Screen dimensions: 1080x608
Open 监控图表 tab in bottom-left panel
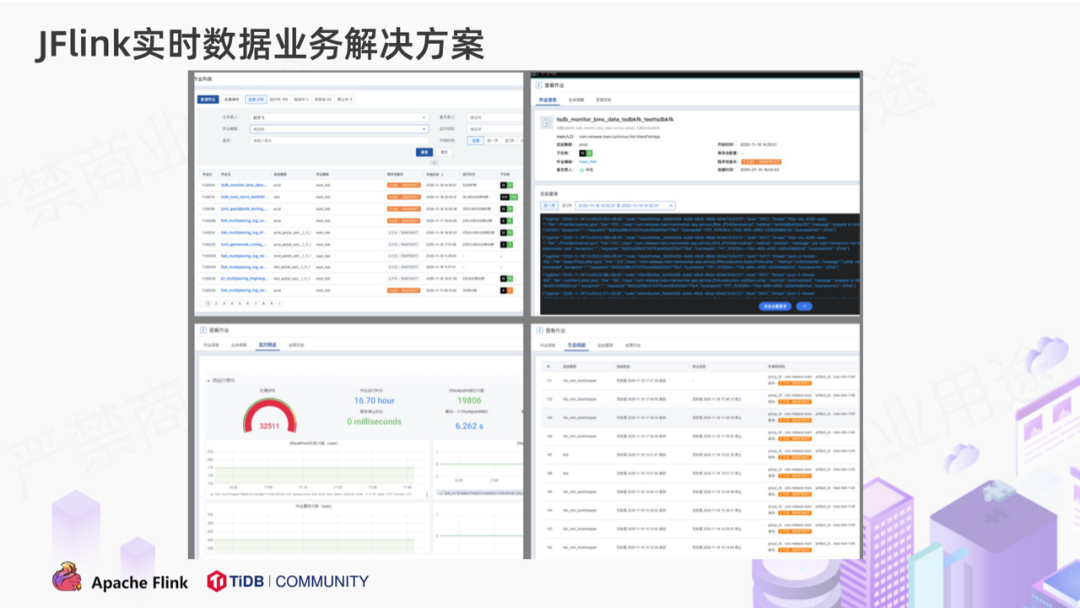click(x=267, y=345)
